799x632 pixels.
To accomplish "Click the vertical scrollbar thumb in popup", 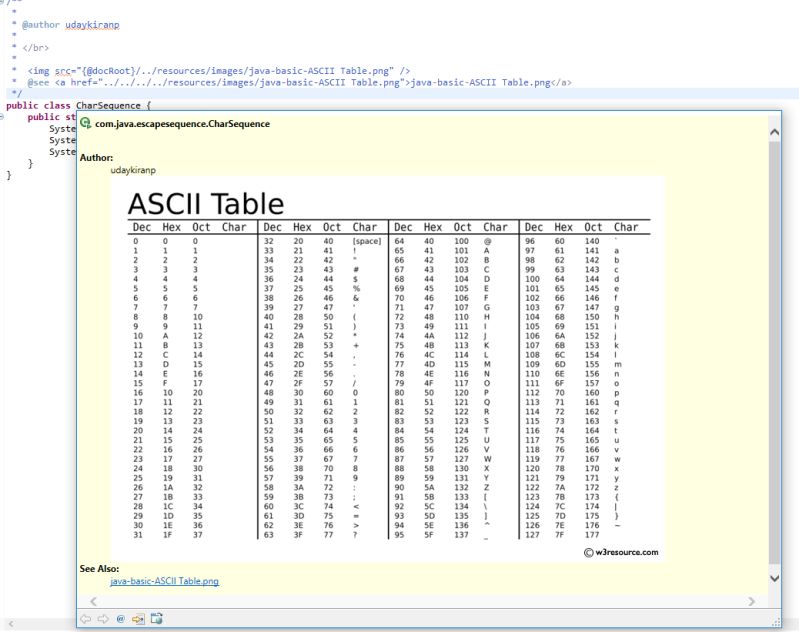I will click(x=774, y=353).
